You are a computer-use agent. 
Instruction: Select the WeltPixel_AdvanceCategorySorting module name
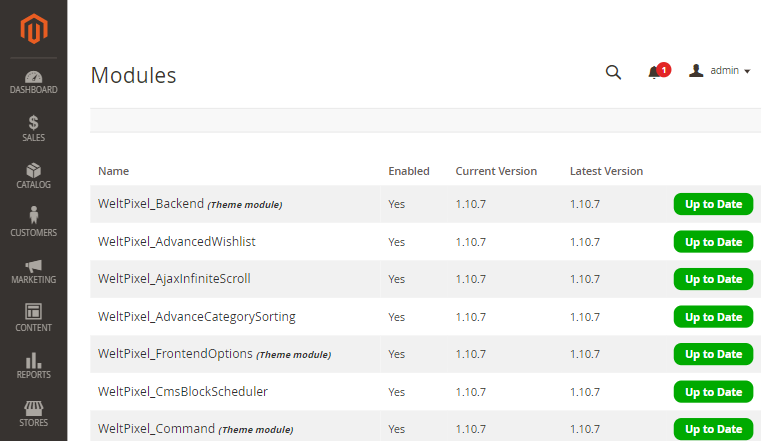(x=197, y=317)
